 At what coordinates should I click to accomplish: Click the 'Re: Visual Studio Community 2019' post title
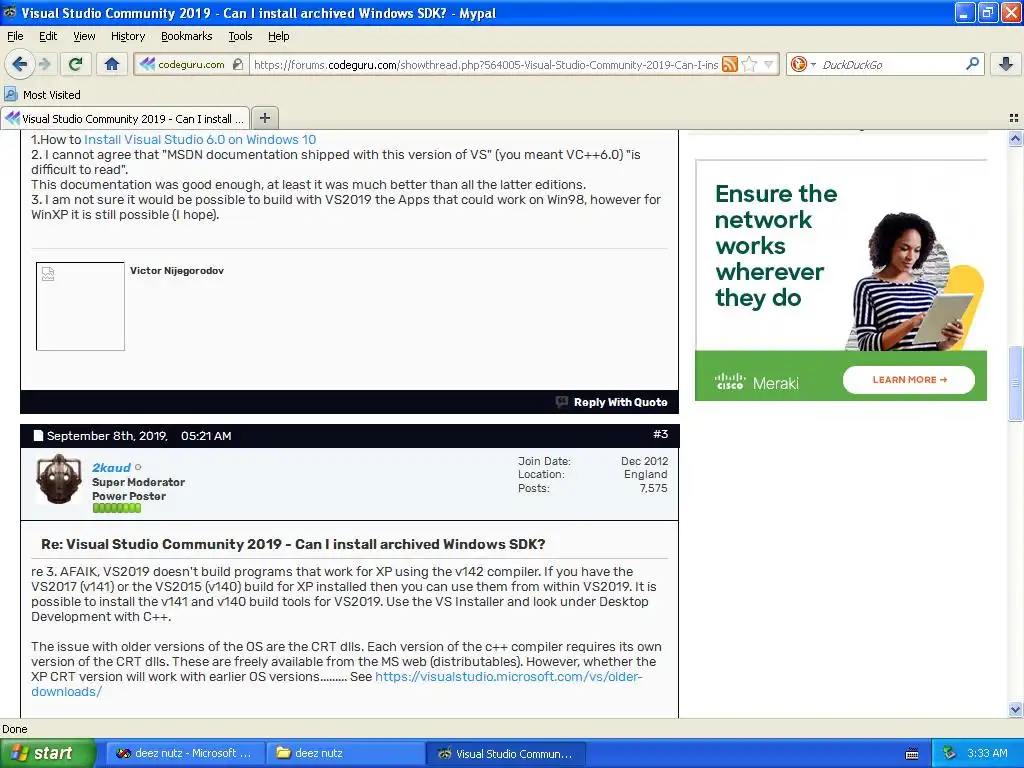[x=293, y=544]
